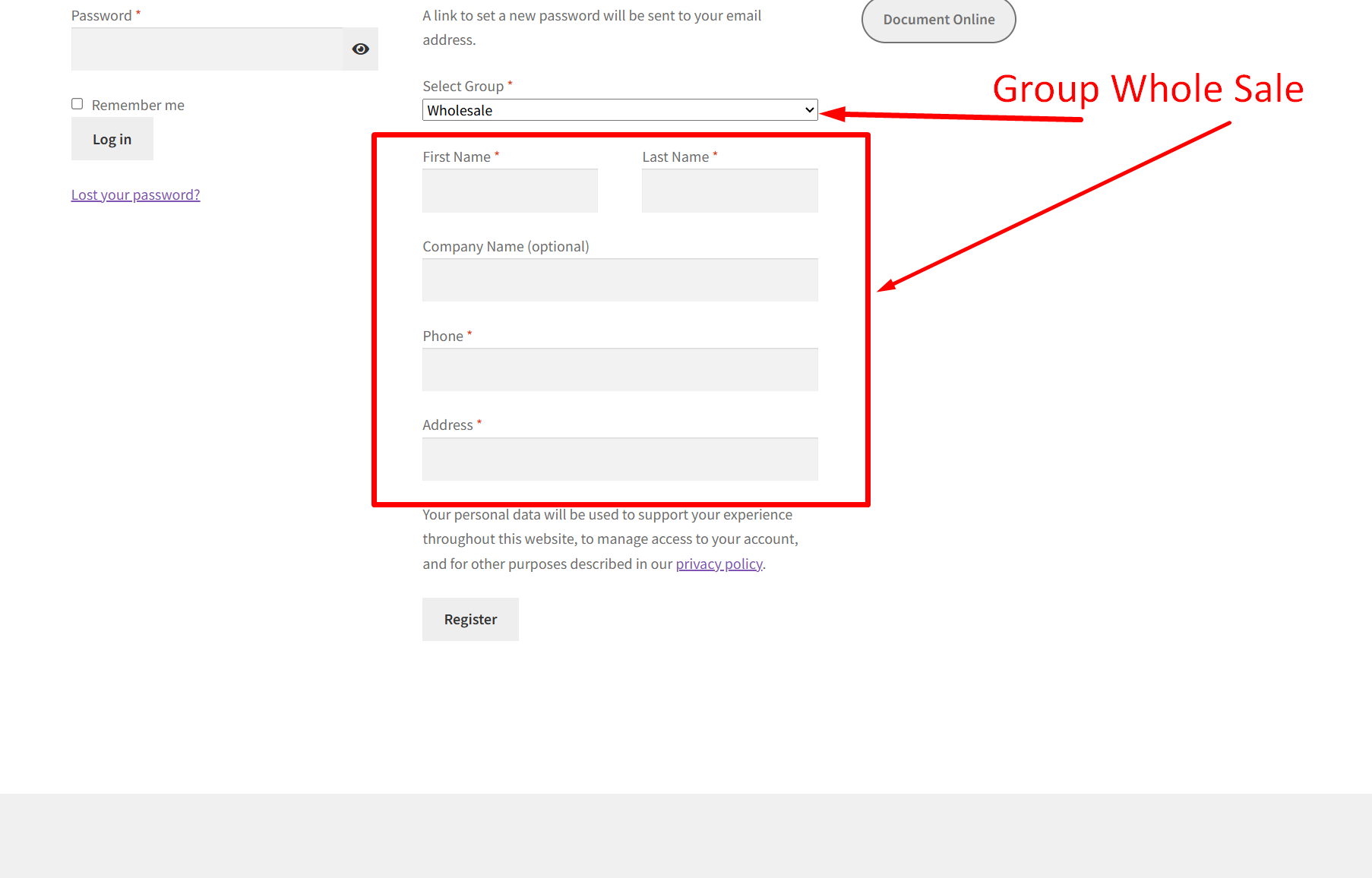Open the Document Online button
The width and height of the screenshot is (1372, 878).
coord(938,20)
